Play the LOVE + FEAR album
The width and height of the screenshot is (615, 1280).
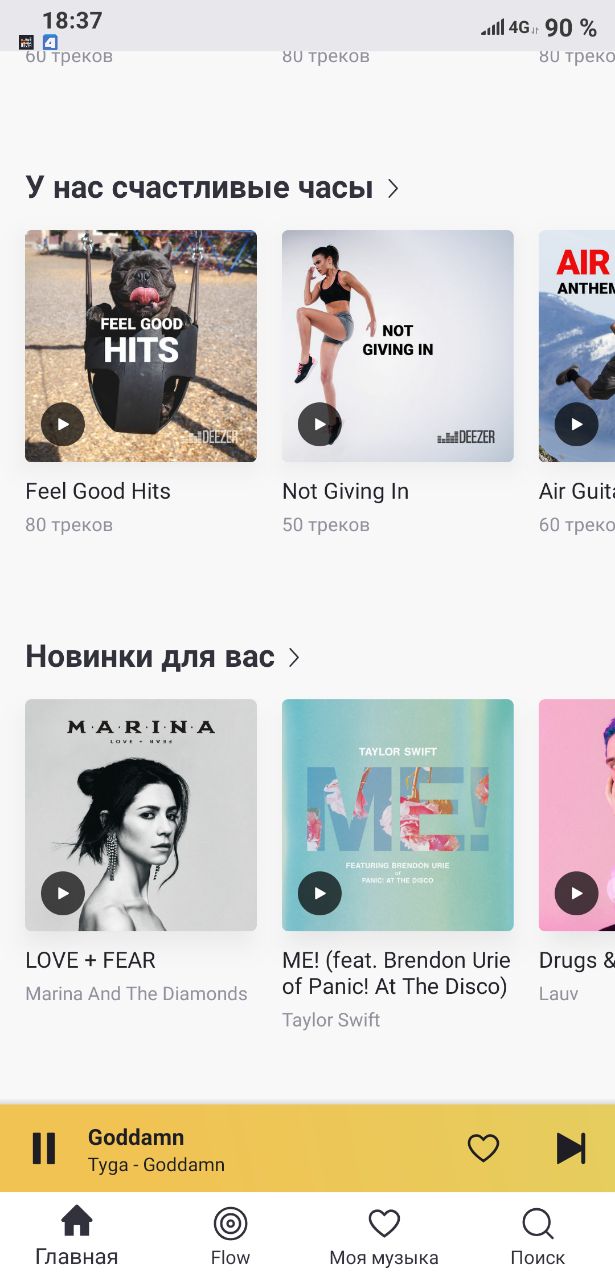coord(62,893)
